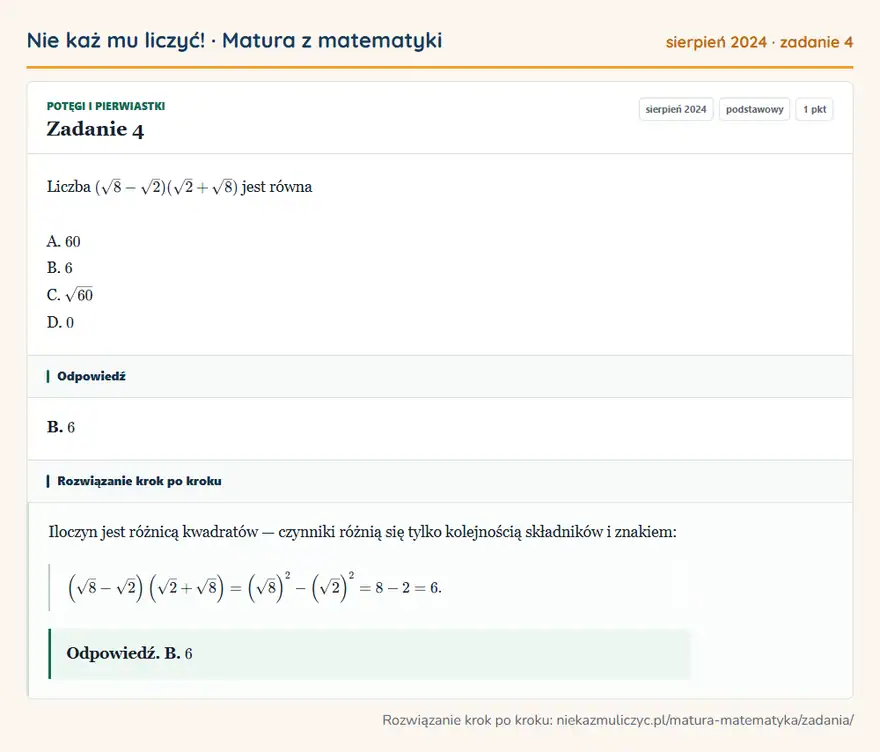Click the '1 pkt' points badge
The height and width of the screenshot is (752, 880).
[x=814, y=109]
